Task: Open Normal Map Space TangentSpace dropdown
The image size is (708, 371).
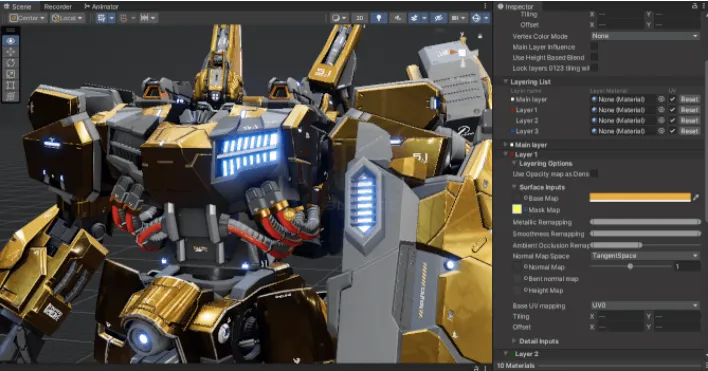Action: click(645, 255)
